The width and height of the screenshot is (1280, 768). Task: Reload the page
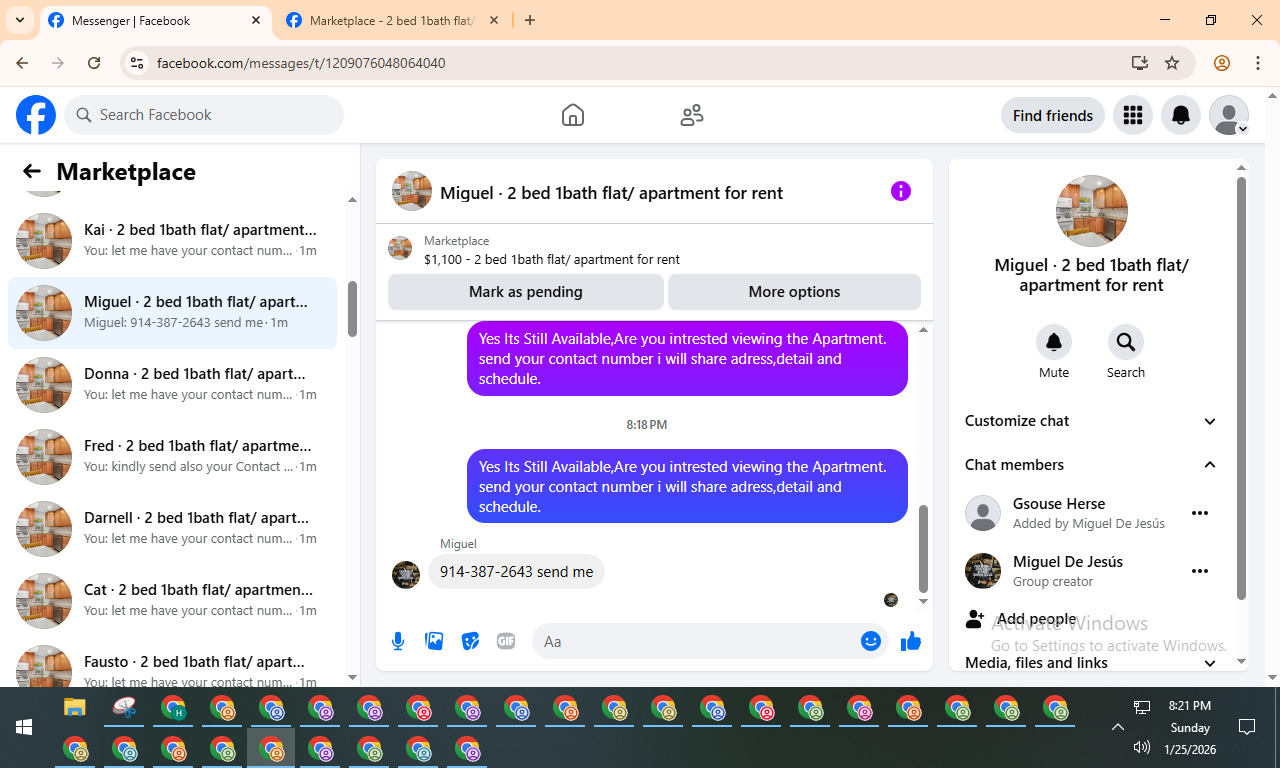[x=94, y=63]
